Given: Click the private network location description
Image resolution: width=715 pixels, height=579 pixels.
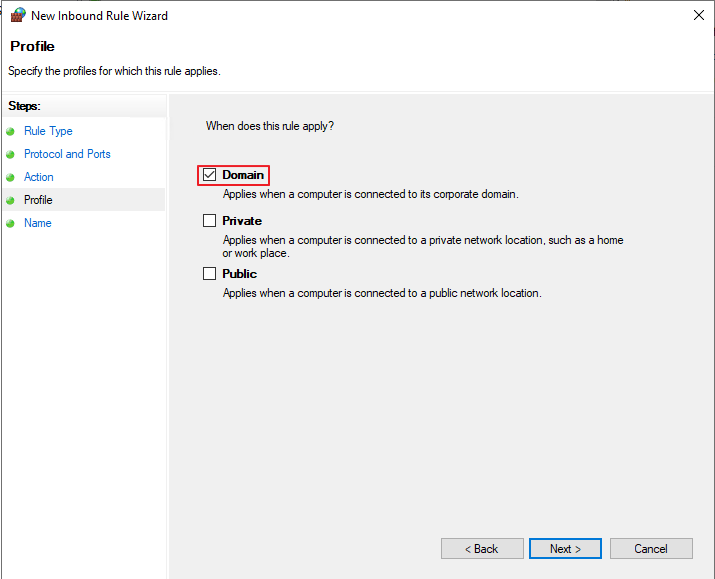Looking at the screenshot, I should point(423,246).
